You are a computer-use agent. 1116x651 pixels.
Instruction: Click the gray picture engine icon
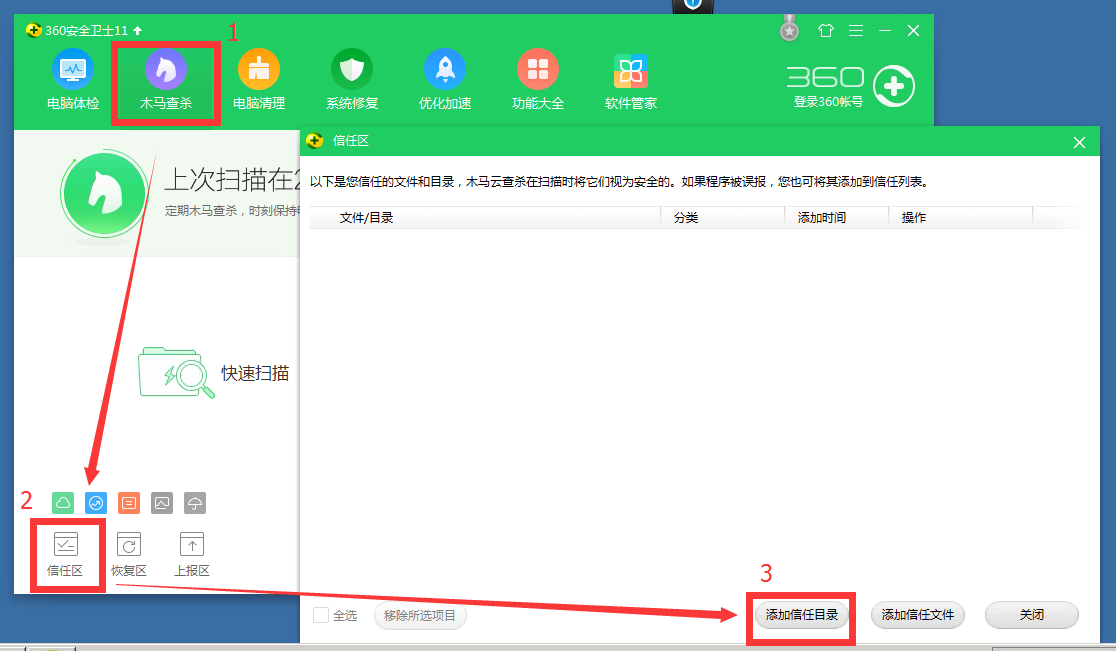[x=162, y=503]
